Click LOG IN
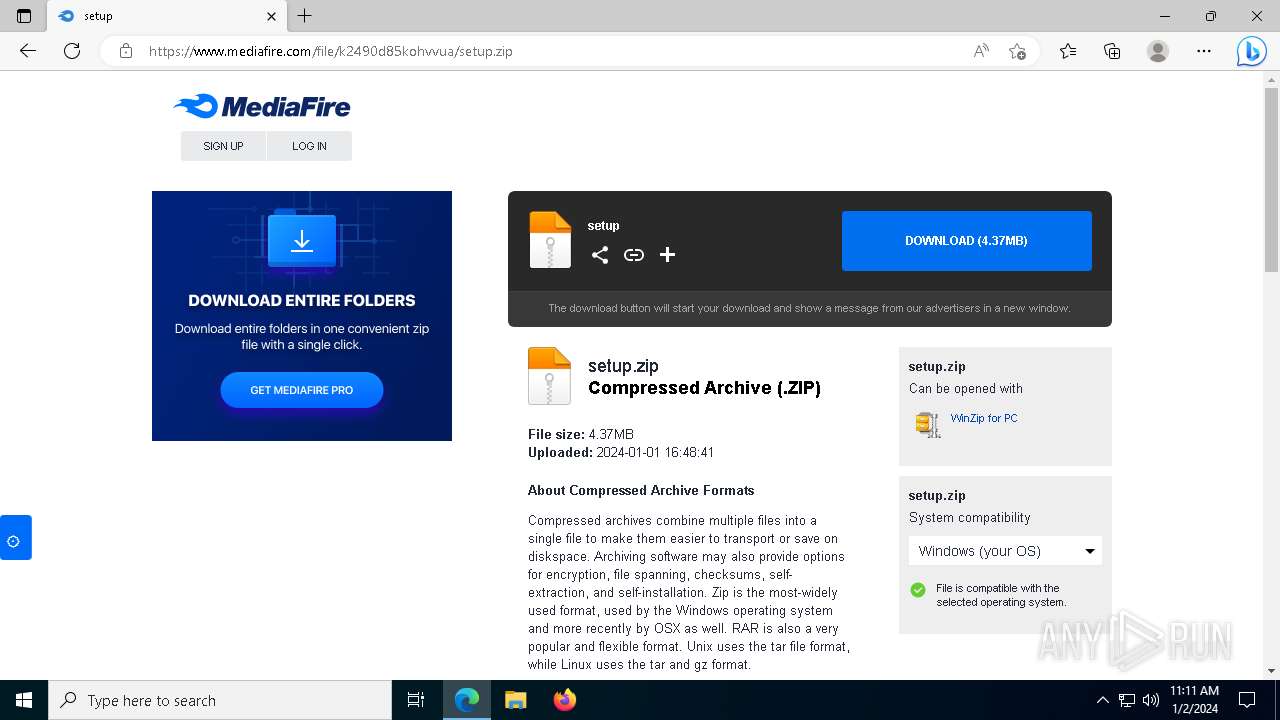This screenshot has height=720, width=1280. [309, 146]
